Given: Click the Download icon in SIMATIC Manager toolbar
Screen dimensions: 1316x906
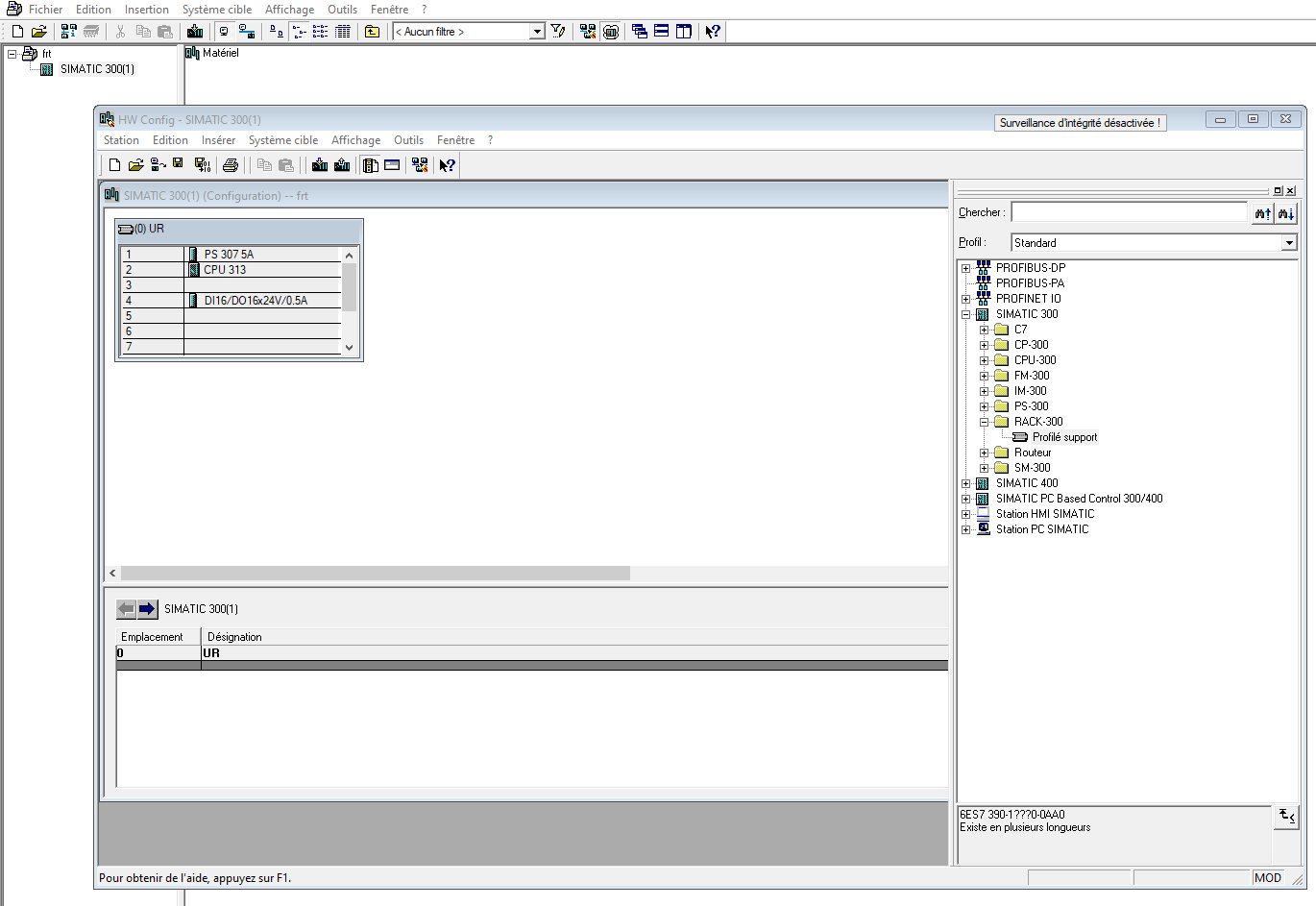Looking at the screenshot, I should click(195, 32).
